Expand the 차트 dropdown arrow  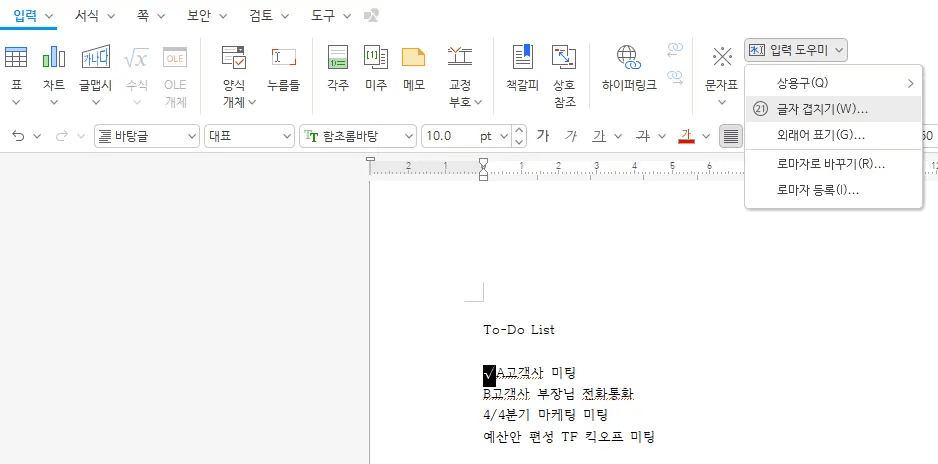tap(54, 102)
